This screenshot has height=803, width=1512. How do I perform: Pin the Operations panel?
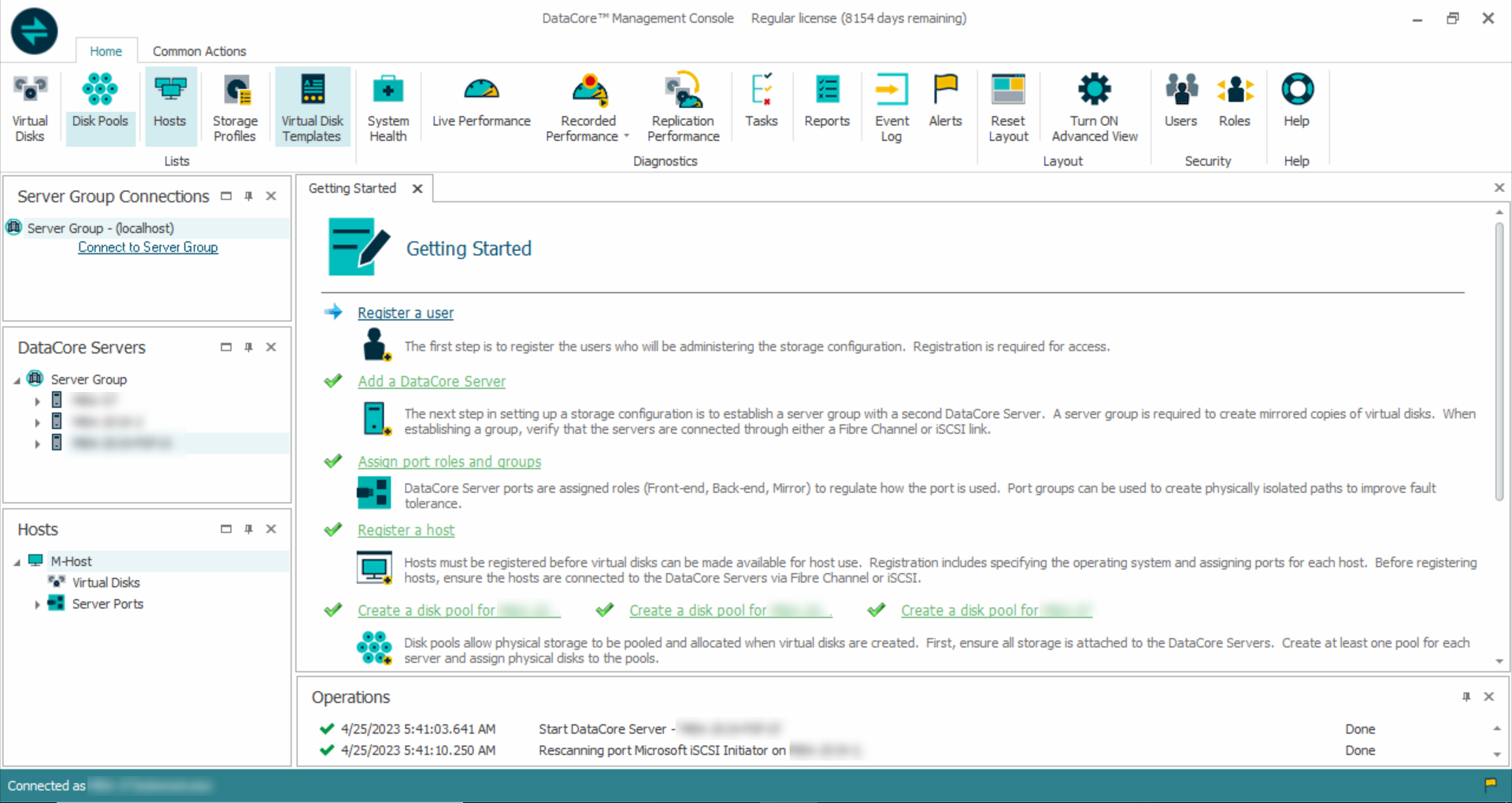click(1466, 697)
